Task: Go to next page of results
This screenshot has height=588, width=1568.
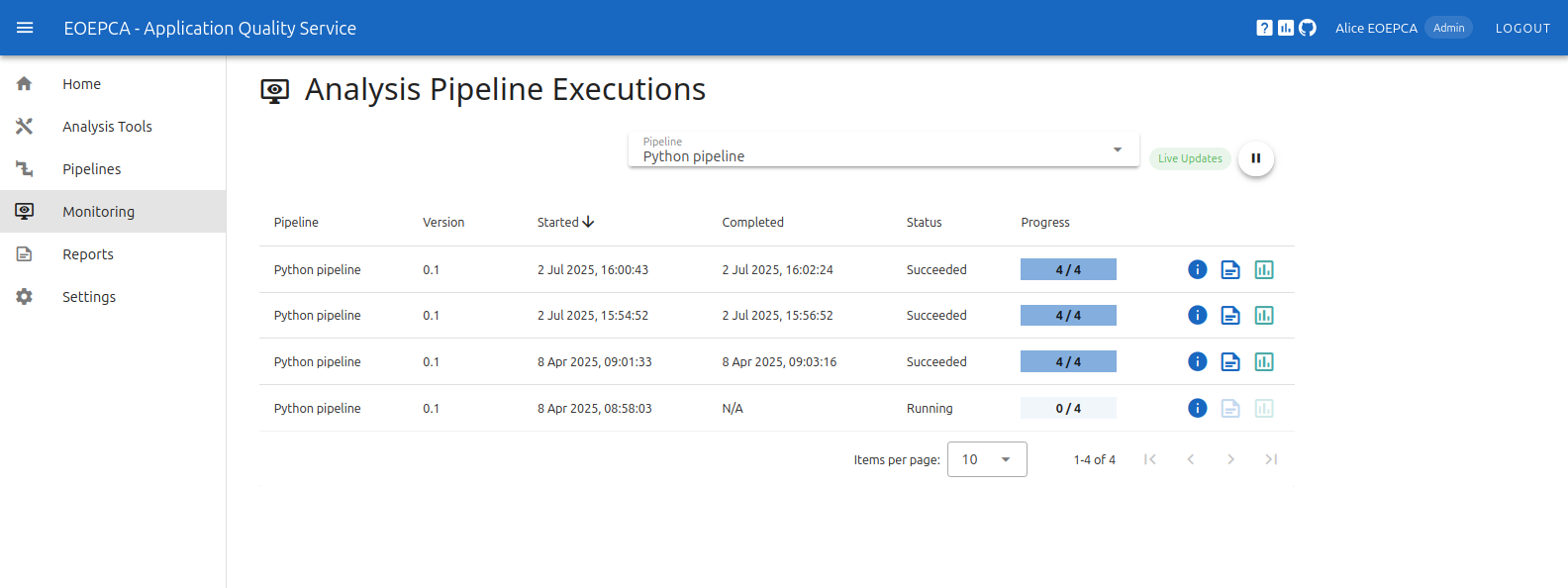Action: [x=1230, y=459]
